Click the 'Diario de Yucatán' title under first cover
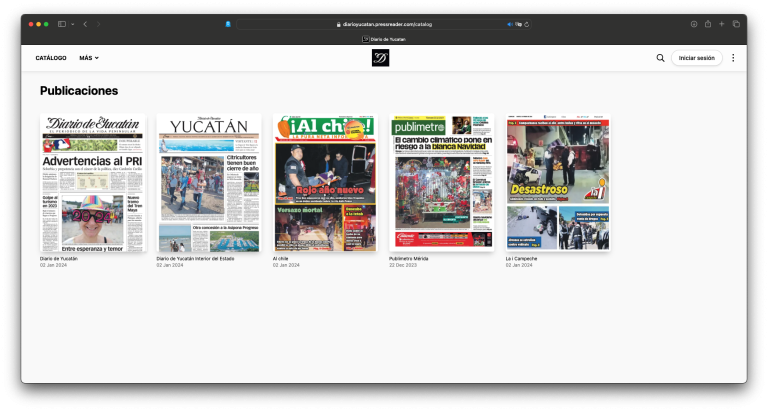768x411 pixels. click(x=59, y=259)
